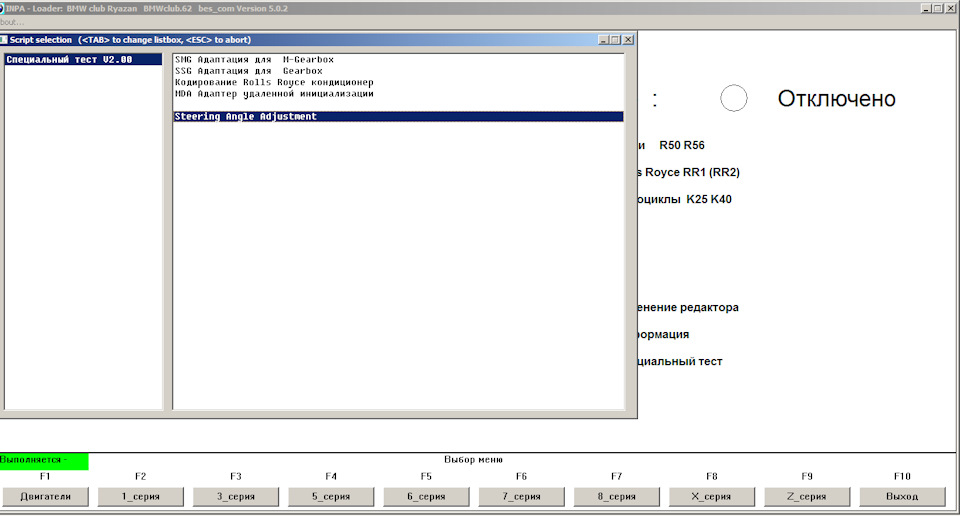Select 'Steering Angle Adjustment' script row
960x516 pixels.
[399, 116]
